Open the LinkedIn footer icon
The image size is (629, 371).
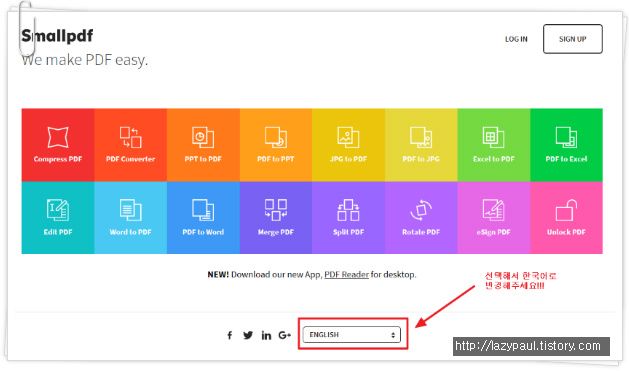266,335
